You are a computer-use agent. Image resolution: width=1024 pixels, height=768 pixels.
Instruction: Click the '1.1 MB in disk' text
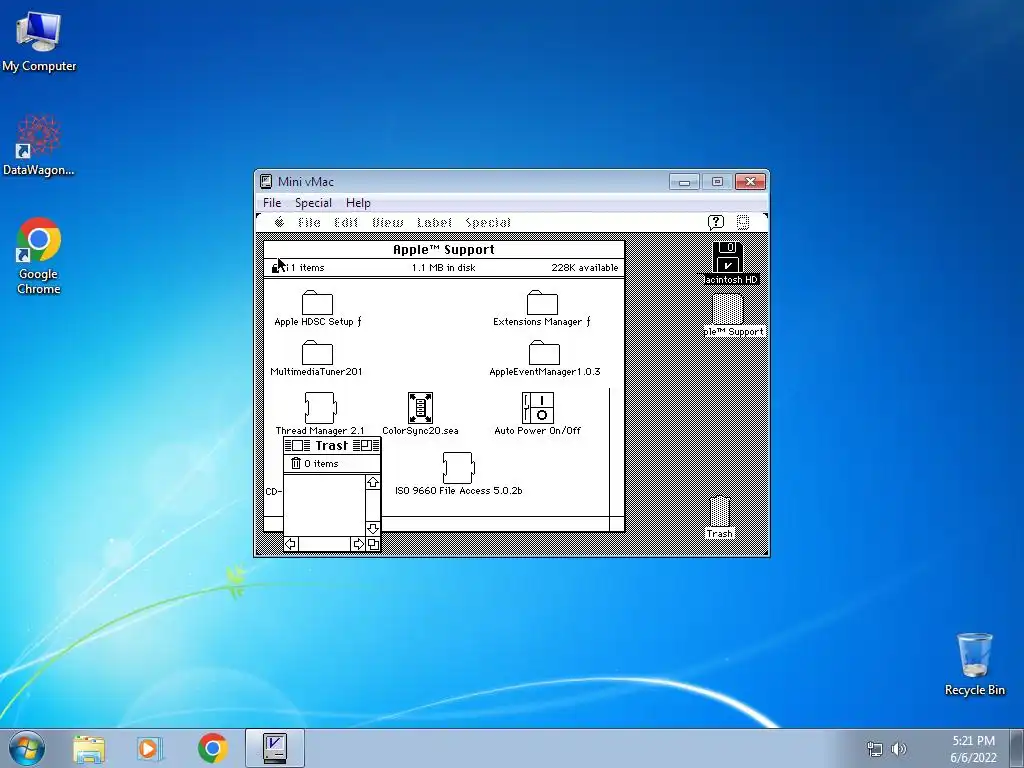(443, 268)
